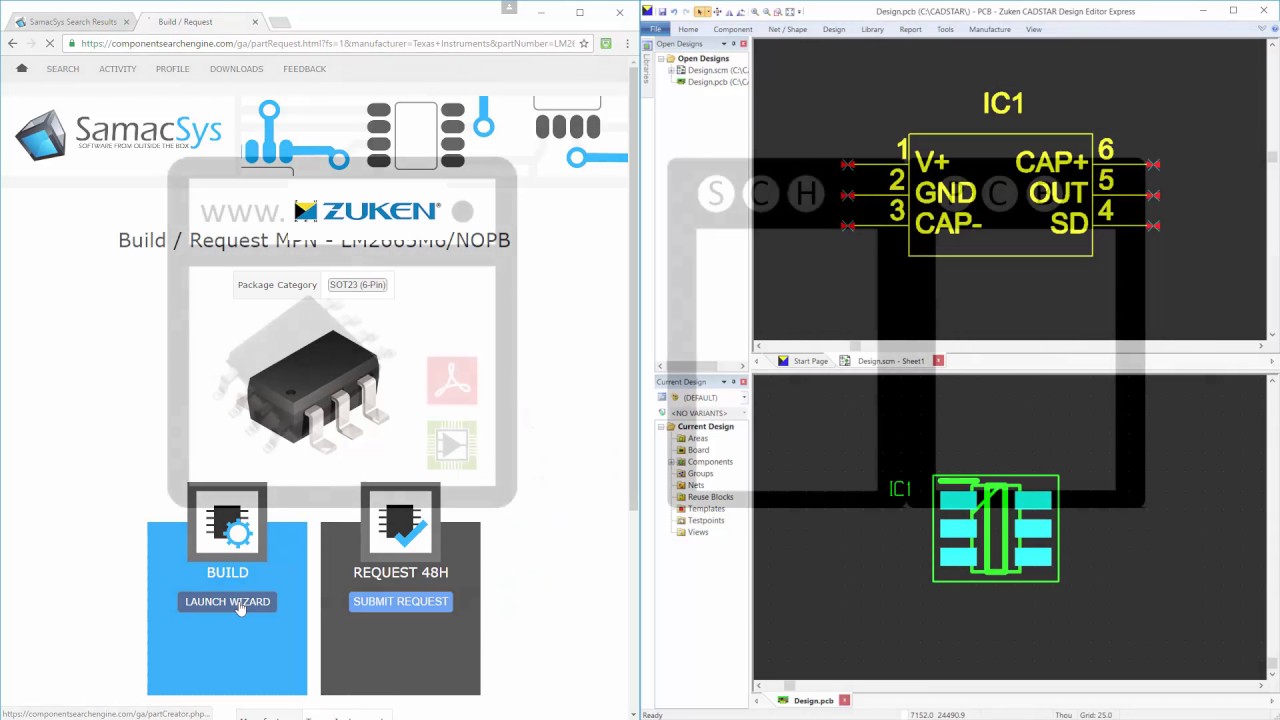Click the Mirror tool icon
Screen dimensions: 1280x720
729,12
